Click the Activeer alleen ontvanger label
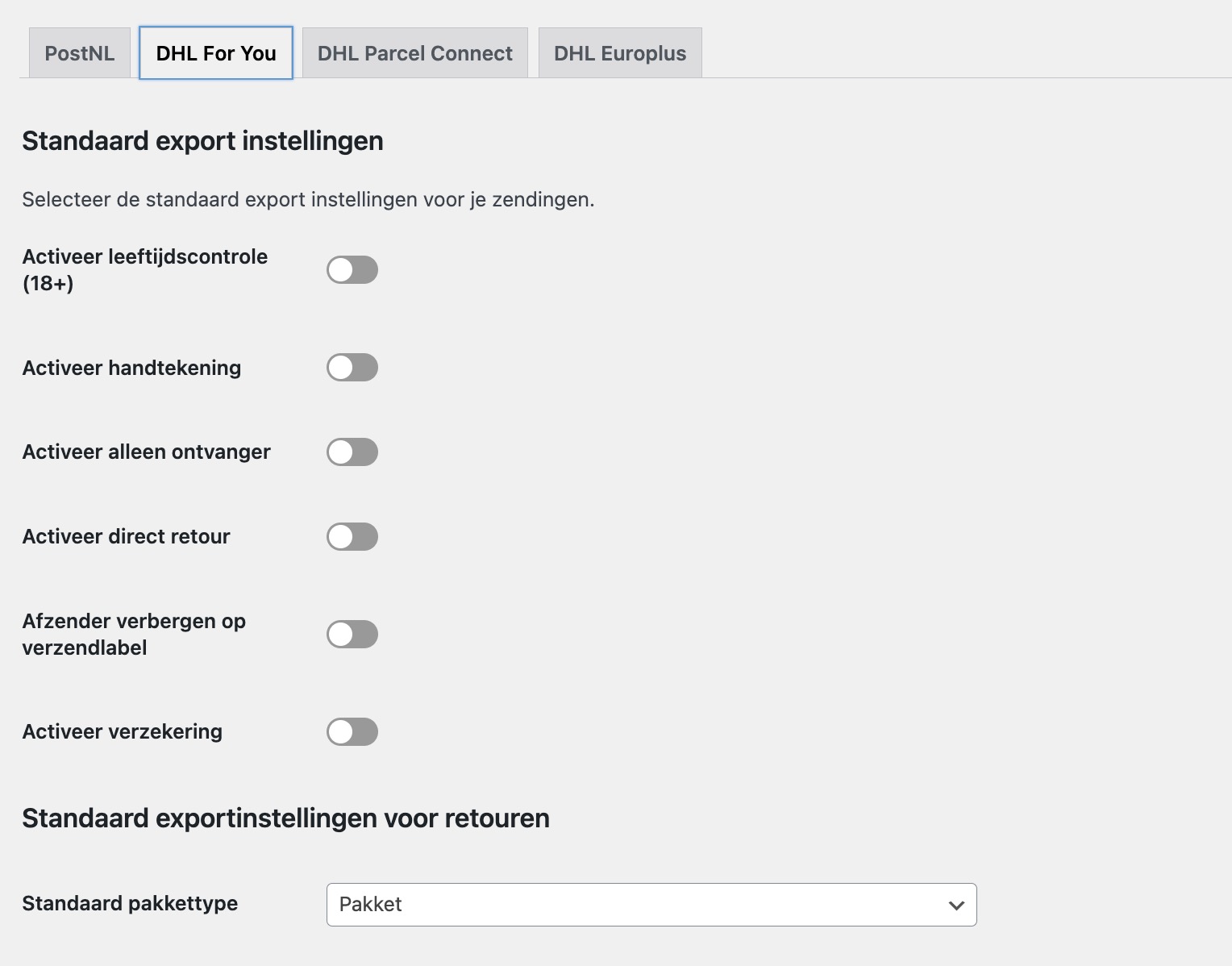This screenshot has width=1232, height=966. [x=146, y=452]
